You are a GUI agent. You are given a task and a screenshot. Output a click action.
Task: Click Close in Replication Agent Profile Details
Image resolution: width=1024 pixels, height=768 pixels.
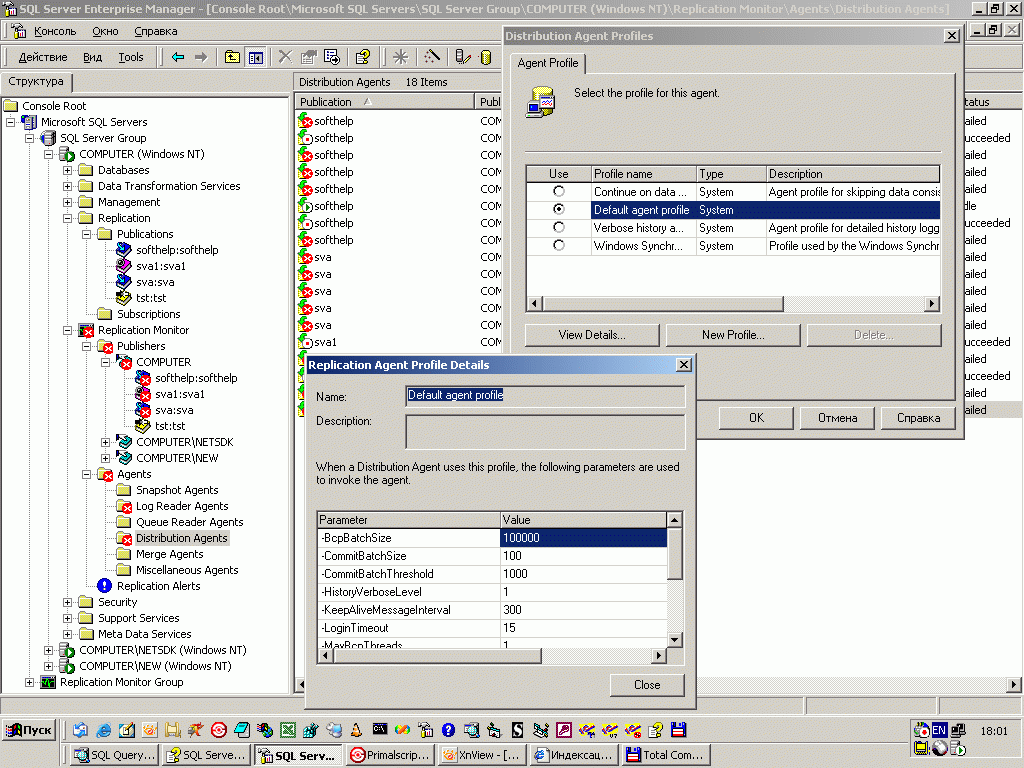tap(647, 685)
